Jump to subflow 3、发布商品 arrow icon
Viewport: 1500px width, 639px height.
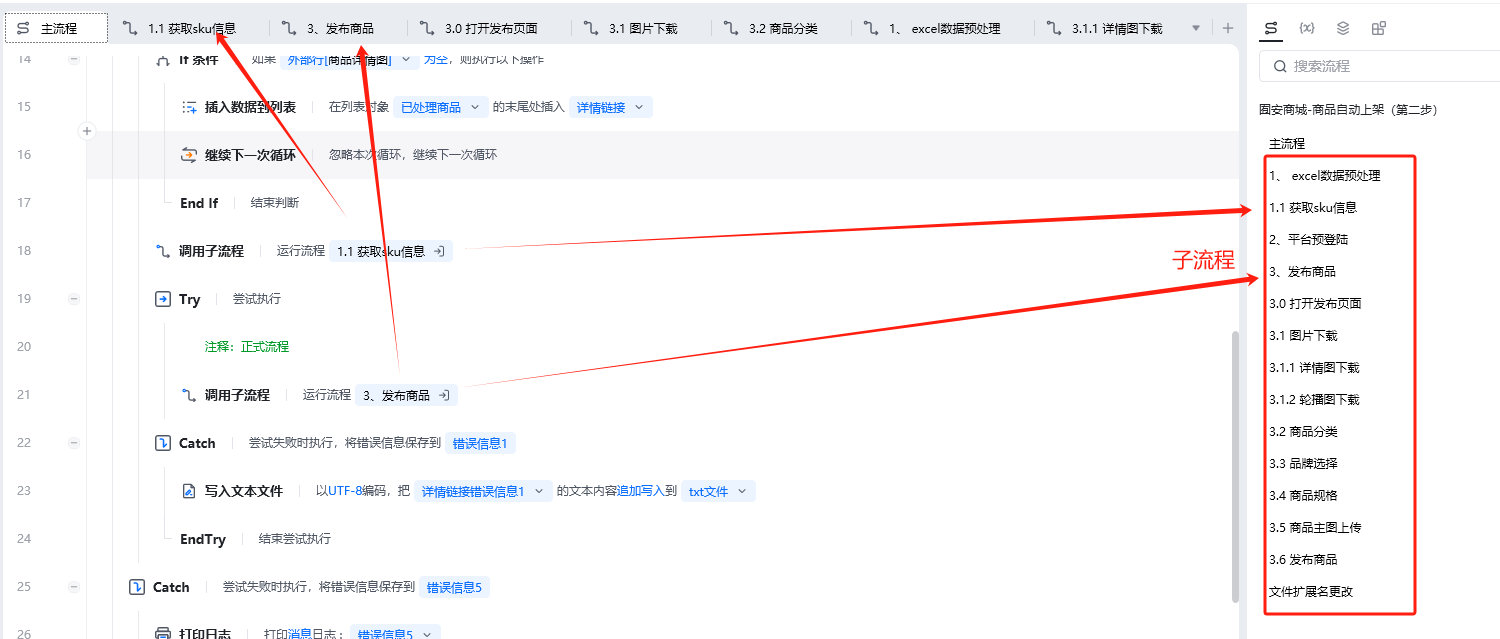click(444, 395)
